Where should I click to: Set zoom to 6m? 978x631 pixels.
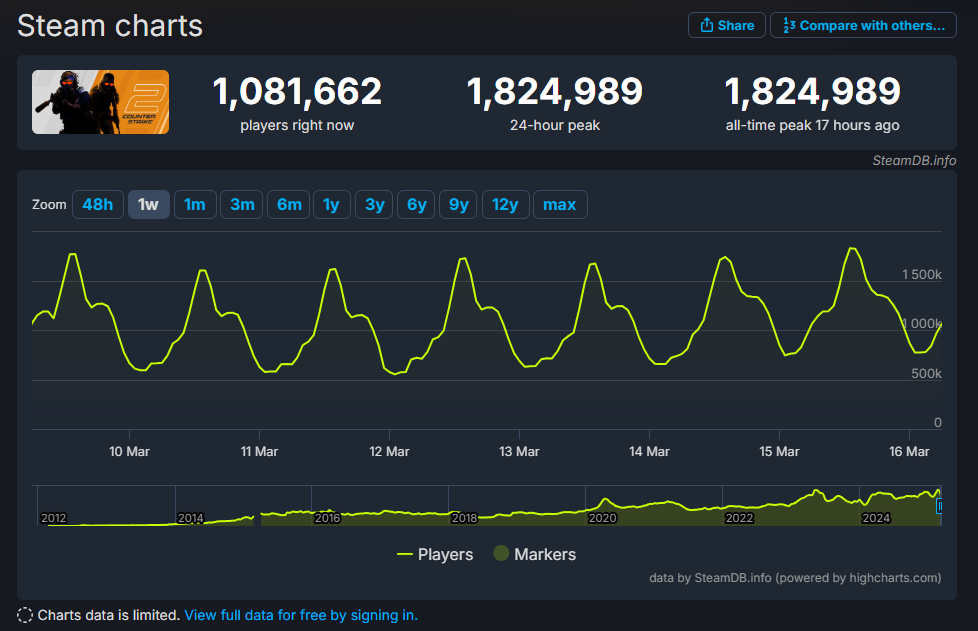(289, 205)
